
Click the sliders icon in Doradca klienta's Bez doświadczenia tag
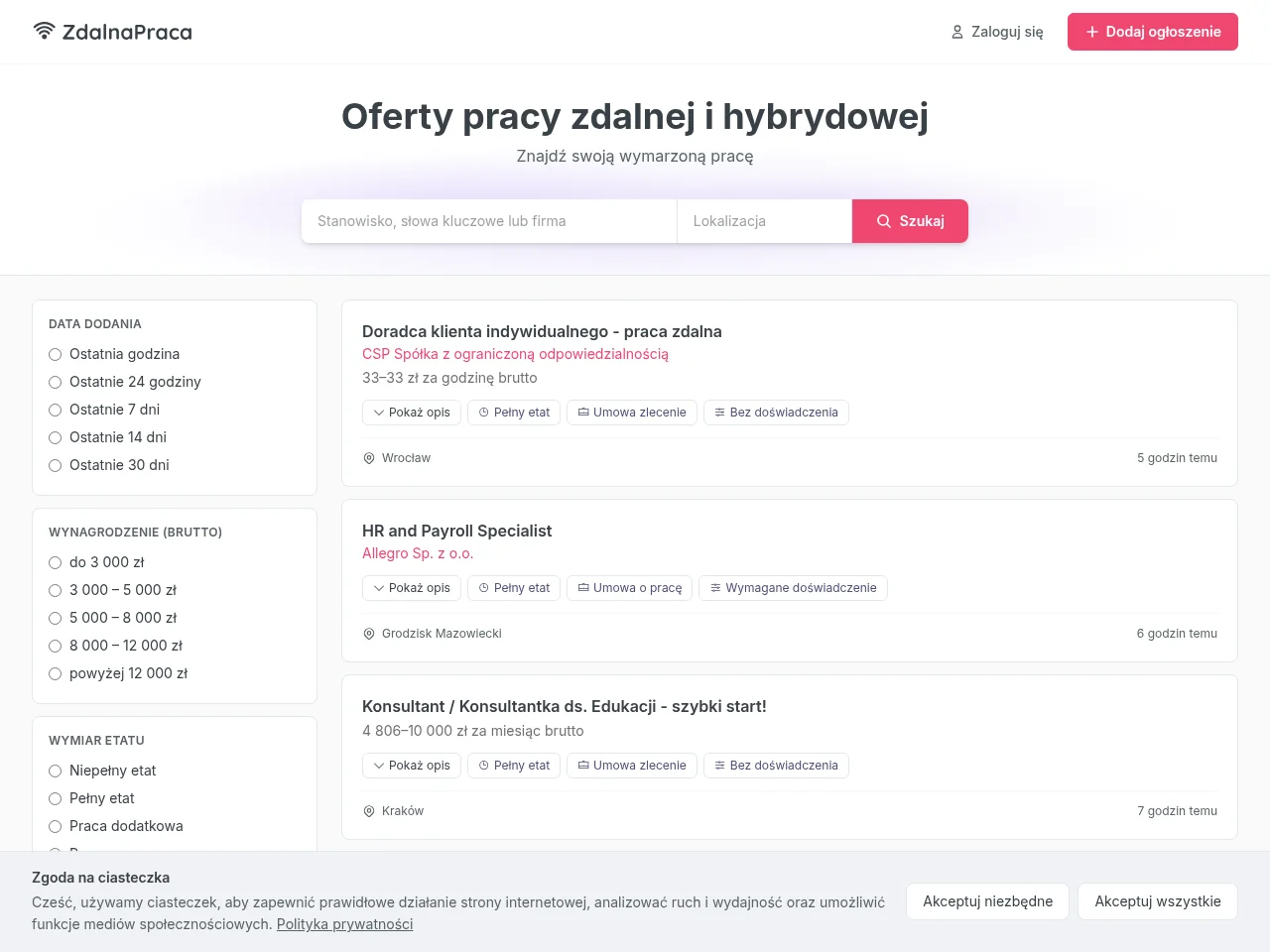720,413
